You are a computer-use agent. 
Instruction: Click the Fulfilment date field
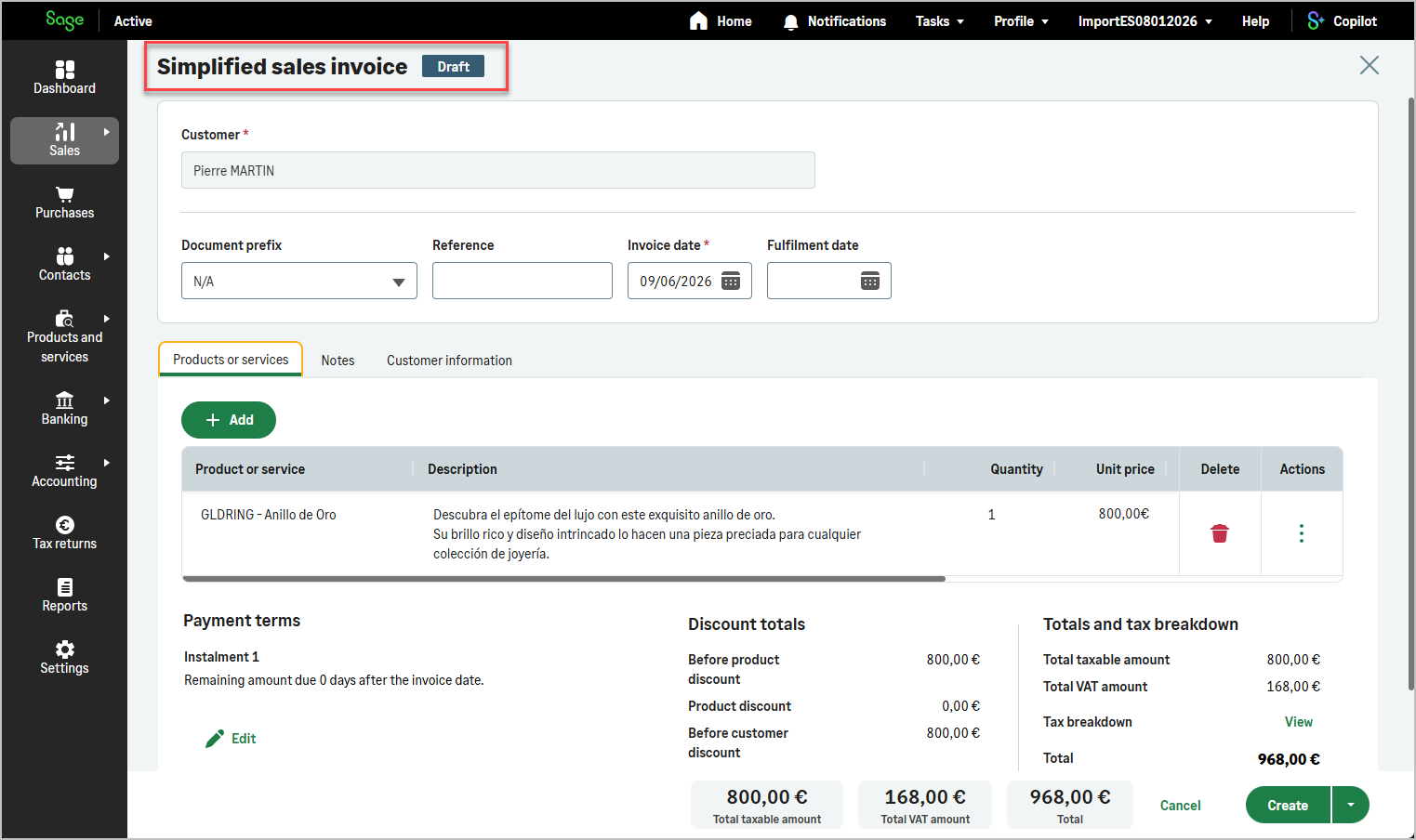coord(829,281)
